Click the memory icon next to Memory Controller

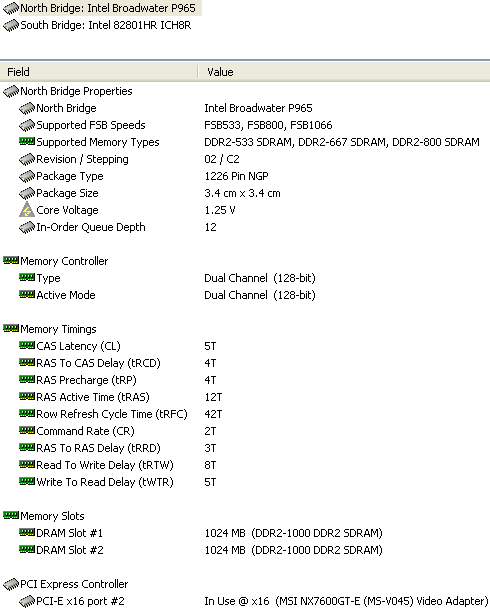pos(11,260)
